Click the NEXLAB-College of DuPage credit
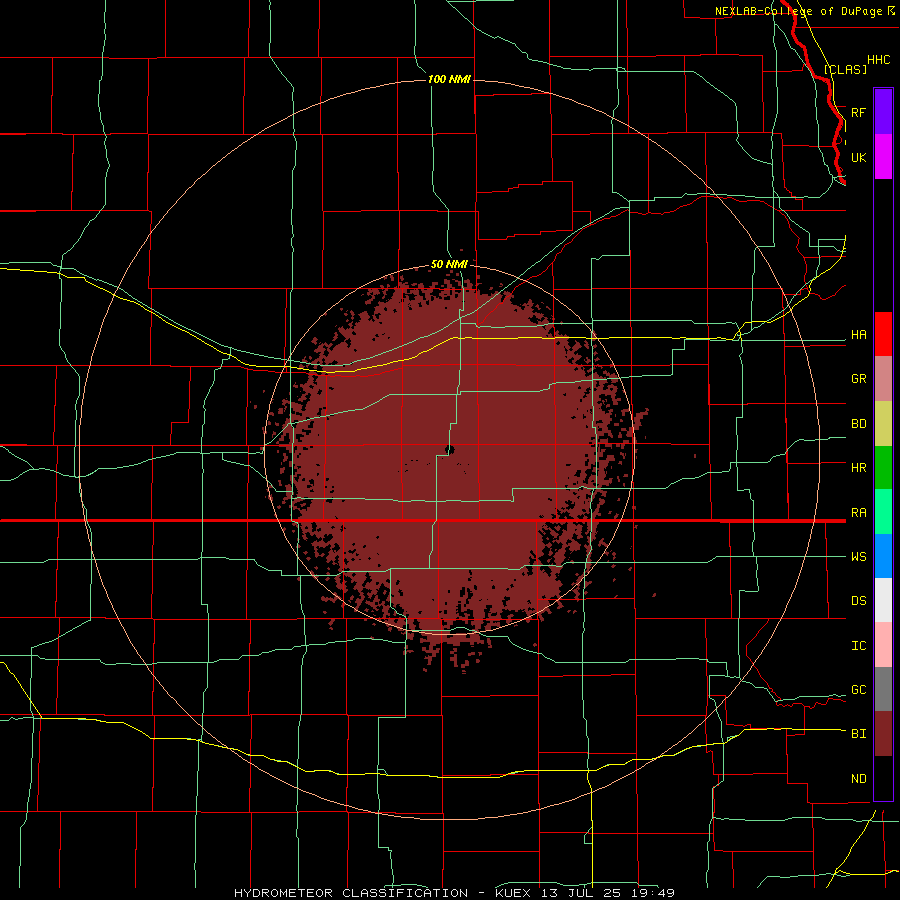The width and height of the screenshot is (900, 900). [798, 11]
